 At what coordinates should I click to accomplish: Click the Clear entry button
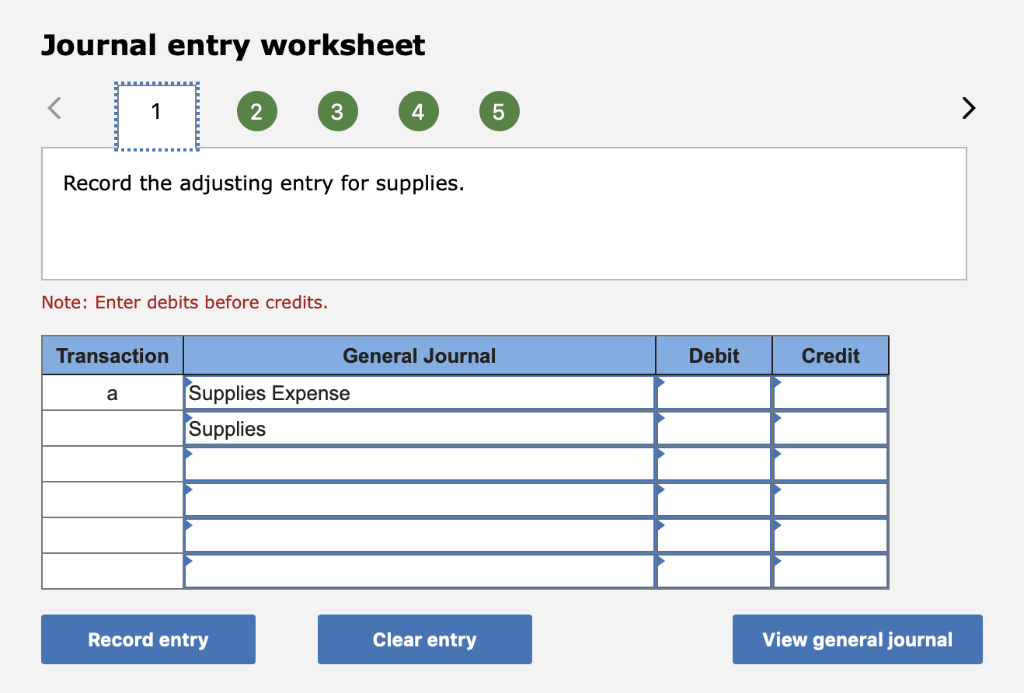[x=424, y=639]
